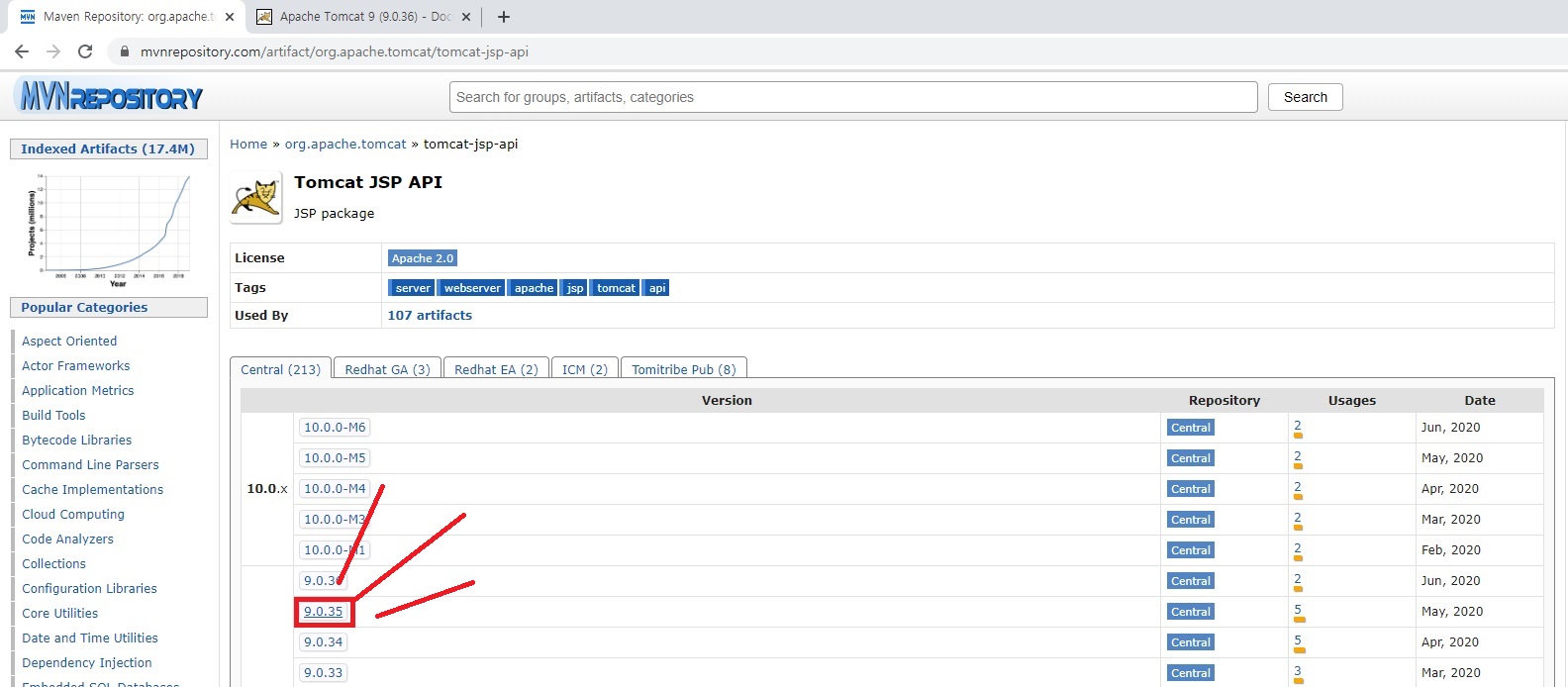Image resolution: width=1568 pixels, height=687 pixels.
Task: Select the ICM (2) tab
Action: point(584,369)
